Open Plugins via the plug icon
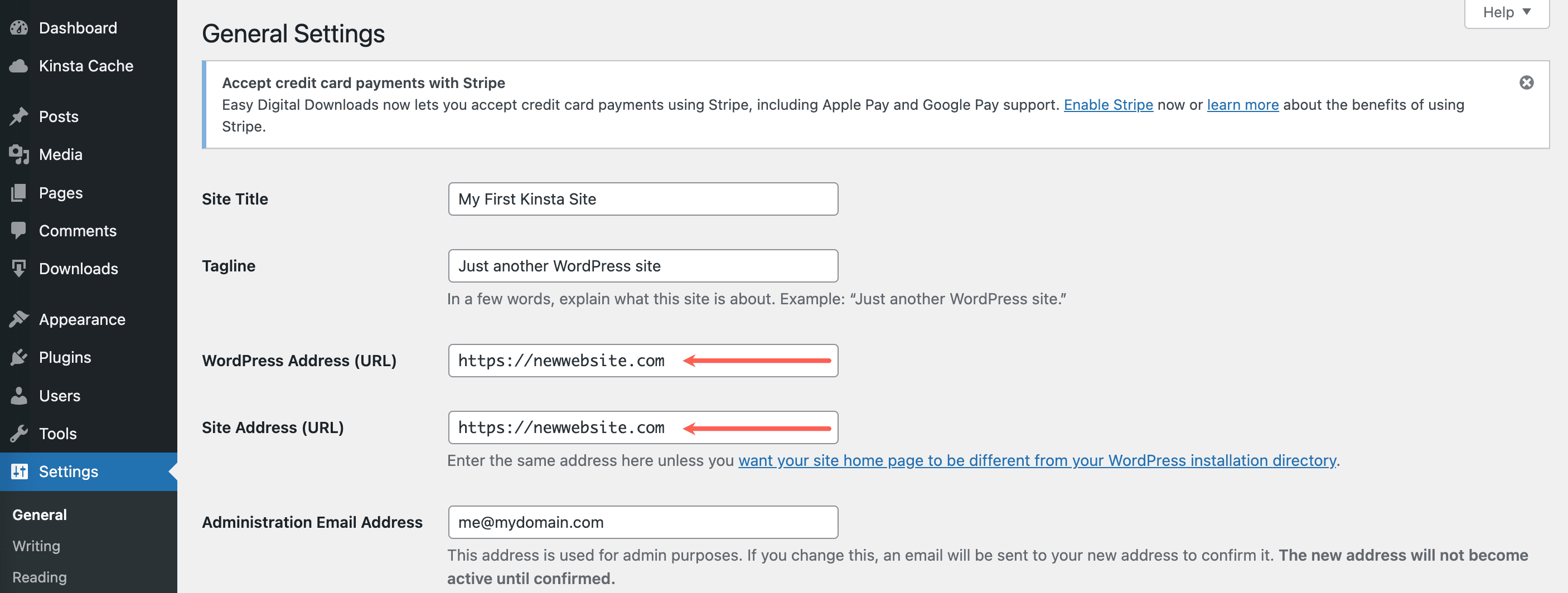 coord(19,357)
